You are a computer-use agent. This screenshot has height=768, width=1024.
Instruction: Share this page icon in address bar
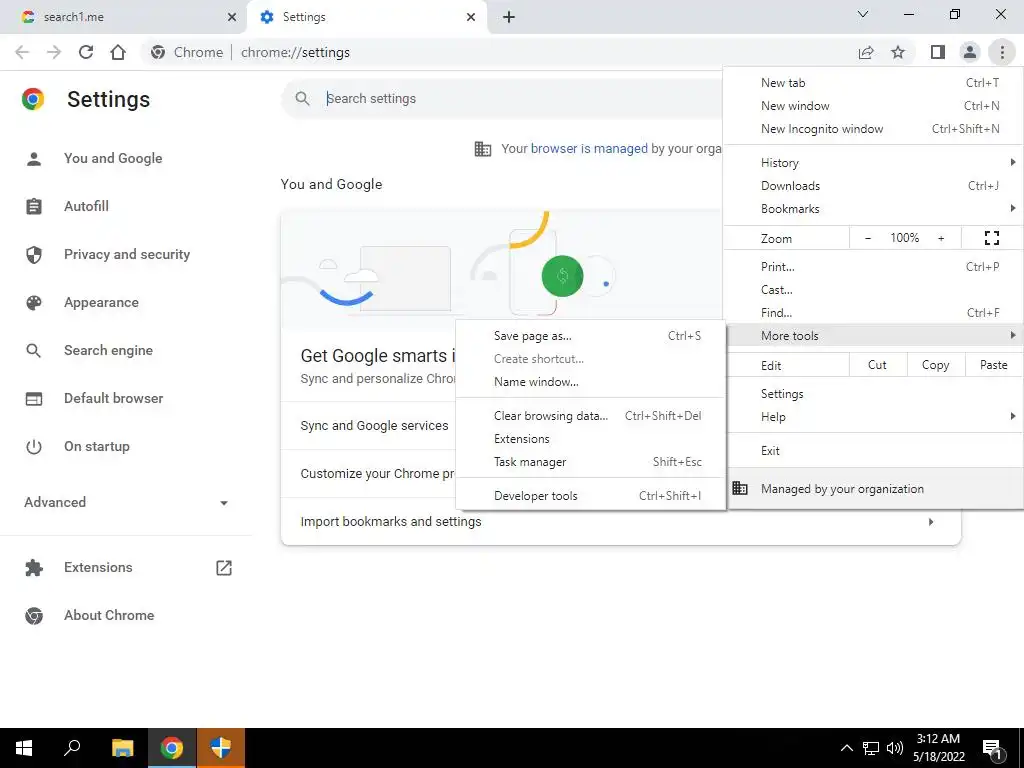(x=866, y=52)
